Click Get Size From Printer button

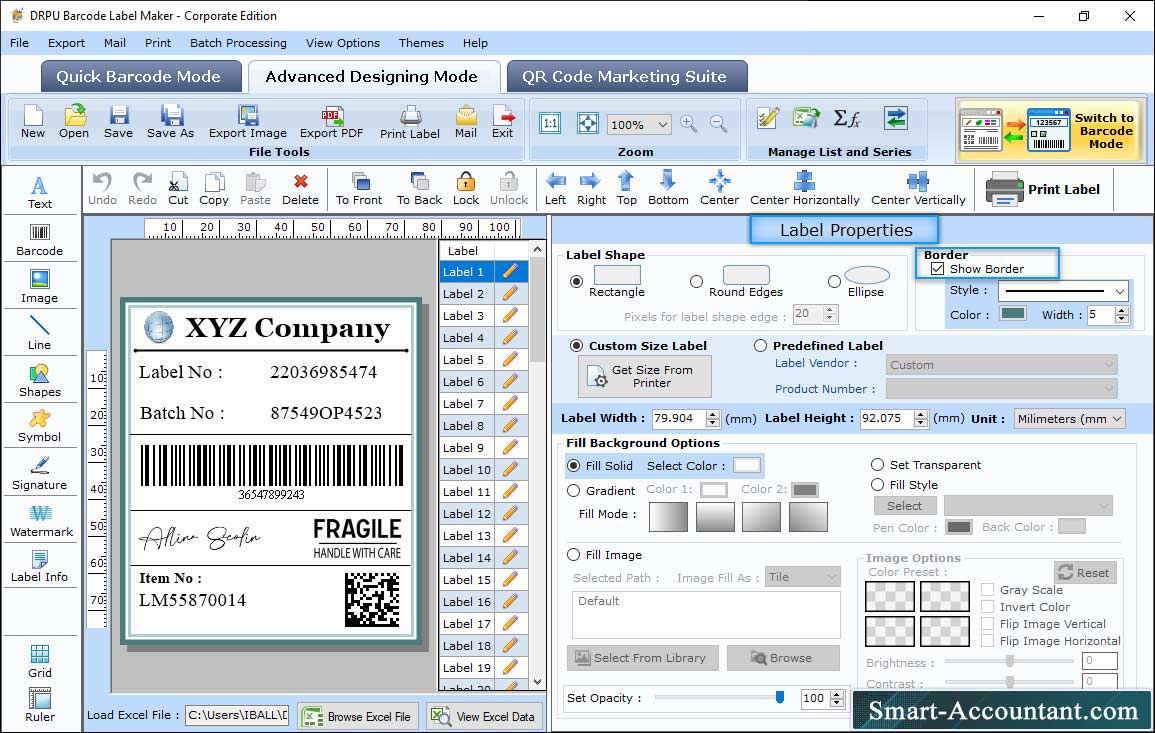point(645,376)
